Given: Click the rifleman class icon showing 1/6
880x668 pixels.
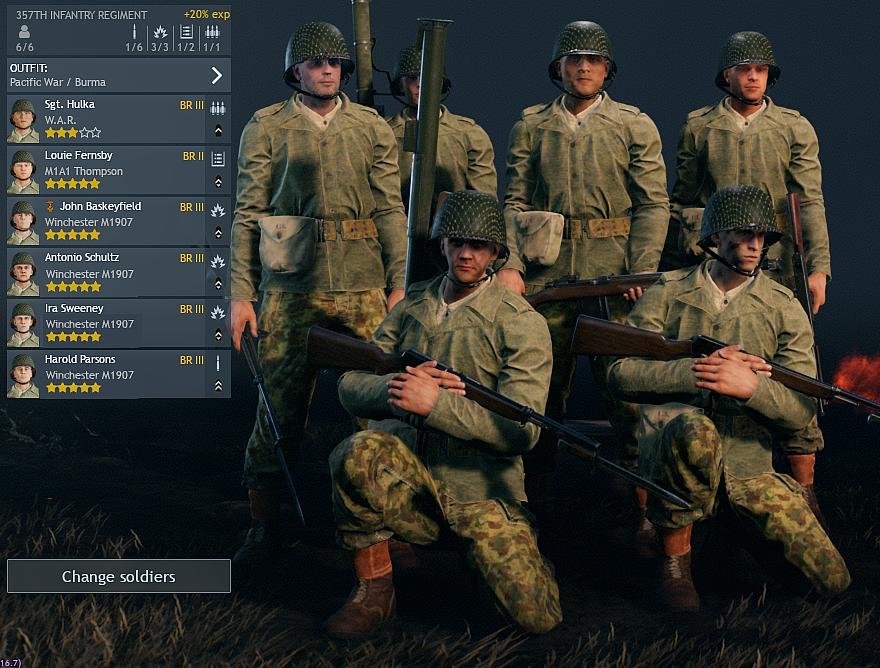Looking at the screenshot, I should click(x=134, y=32).
